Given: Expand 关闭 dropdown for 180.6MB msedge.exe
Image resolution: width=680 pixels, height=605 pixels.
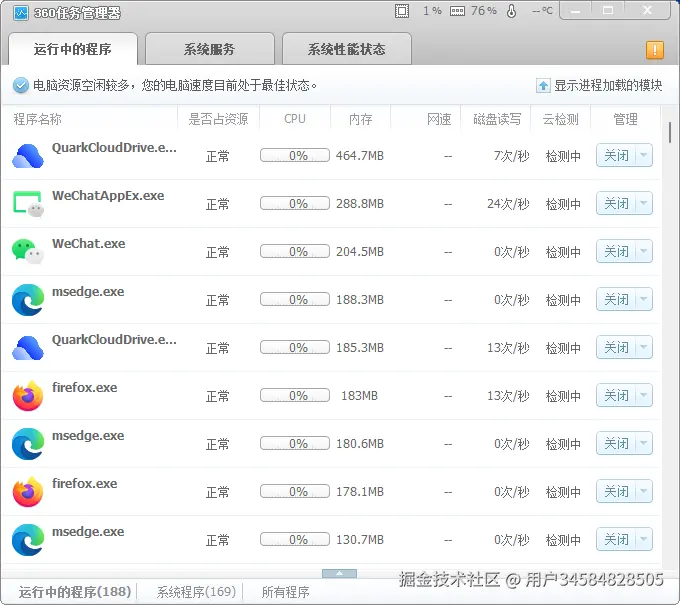Looking at the screenshot, I should 644,444.
